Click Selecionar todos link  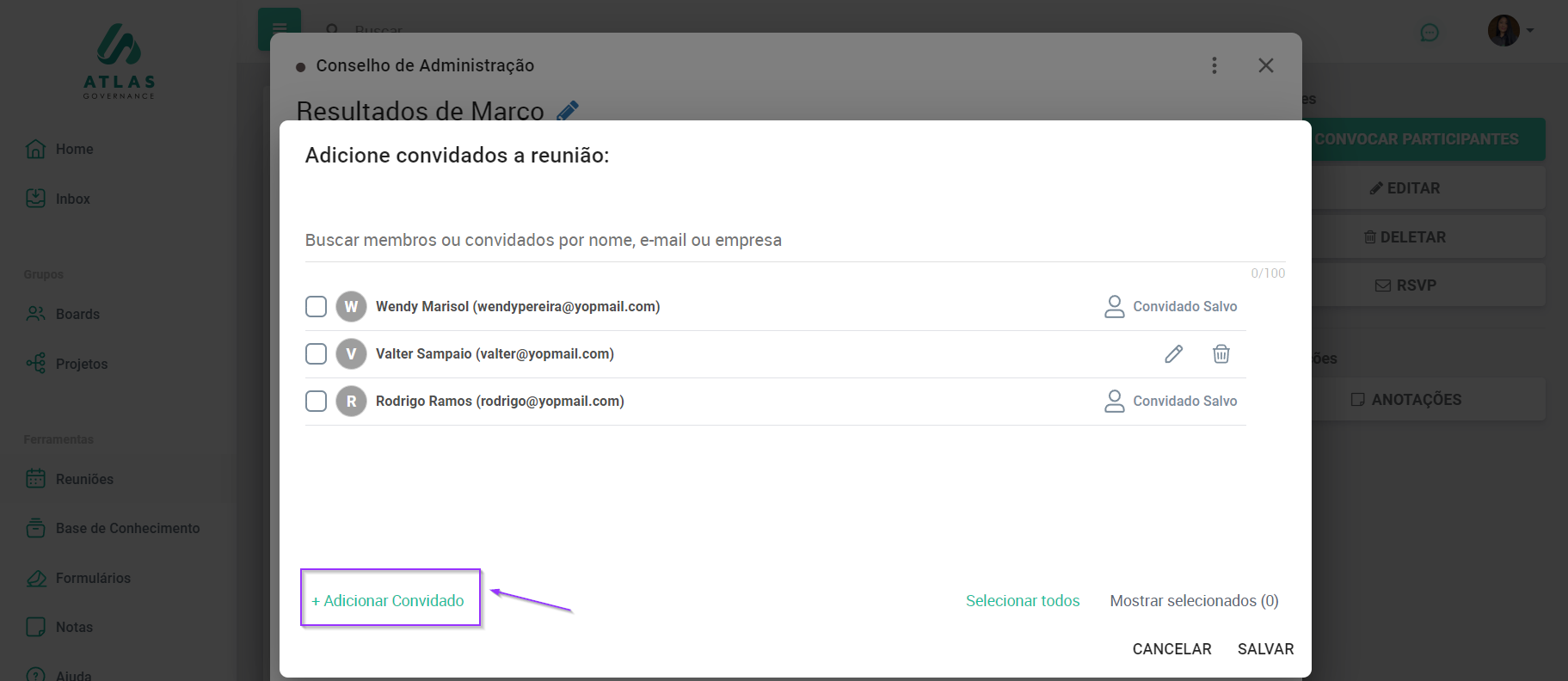point(1022,601)
